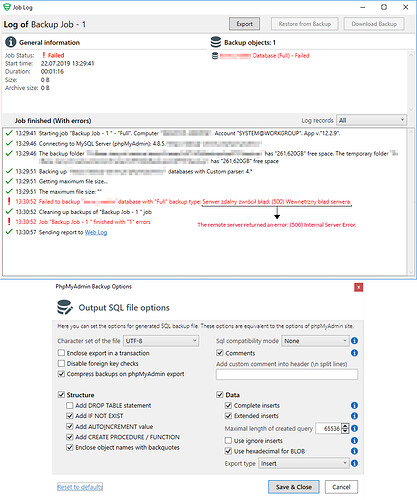Toggle Add AUTO_INCREMENT value checkbox

(x=70, y=426)
